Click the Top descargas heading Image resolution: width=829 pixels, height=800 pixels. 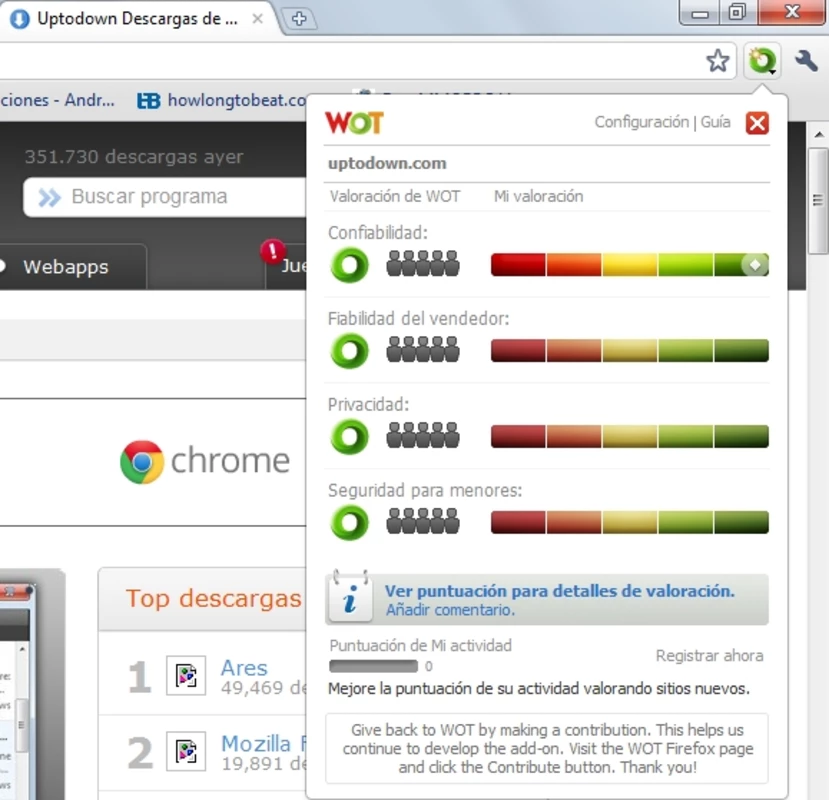[213, 599]
